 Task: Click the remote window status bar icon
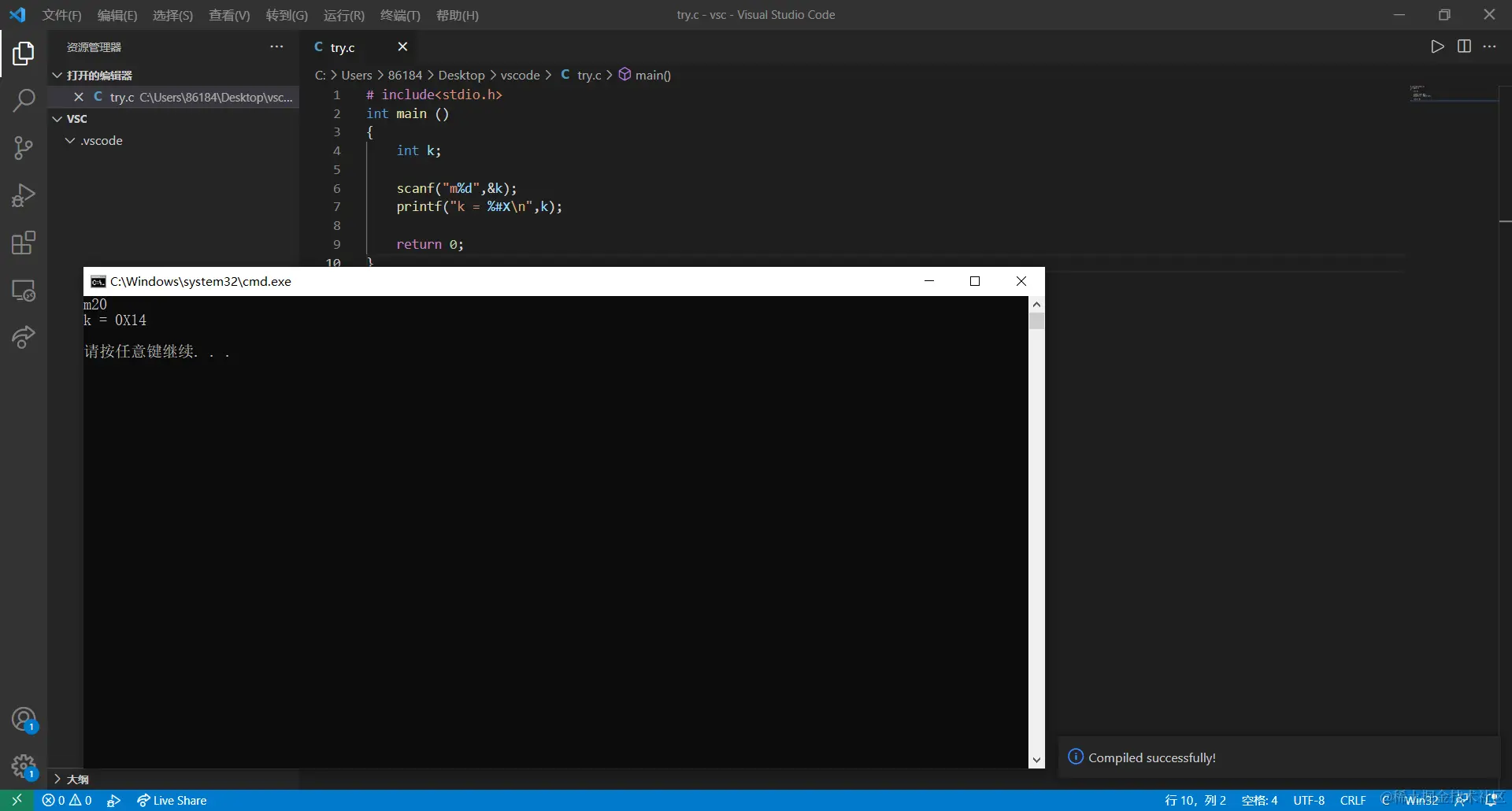pos(17,800)
